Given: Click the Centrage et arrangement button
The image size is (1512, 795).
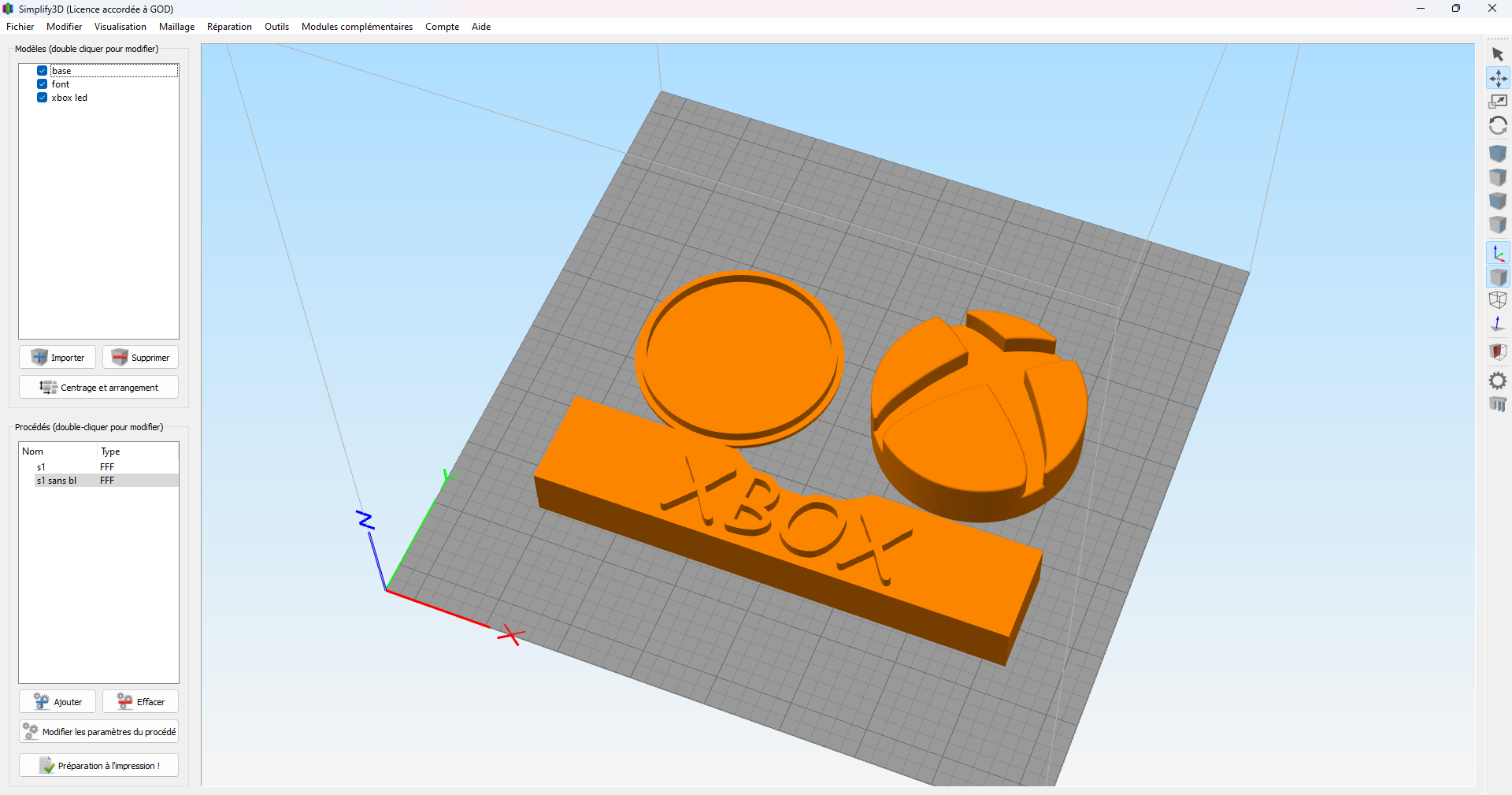Looking at the screenshot, I should pos(98,387).
